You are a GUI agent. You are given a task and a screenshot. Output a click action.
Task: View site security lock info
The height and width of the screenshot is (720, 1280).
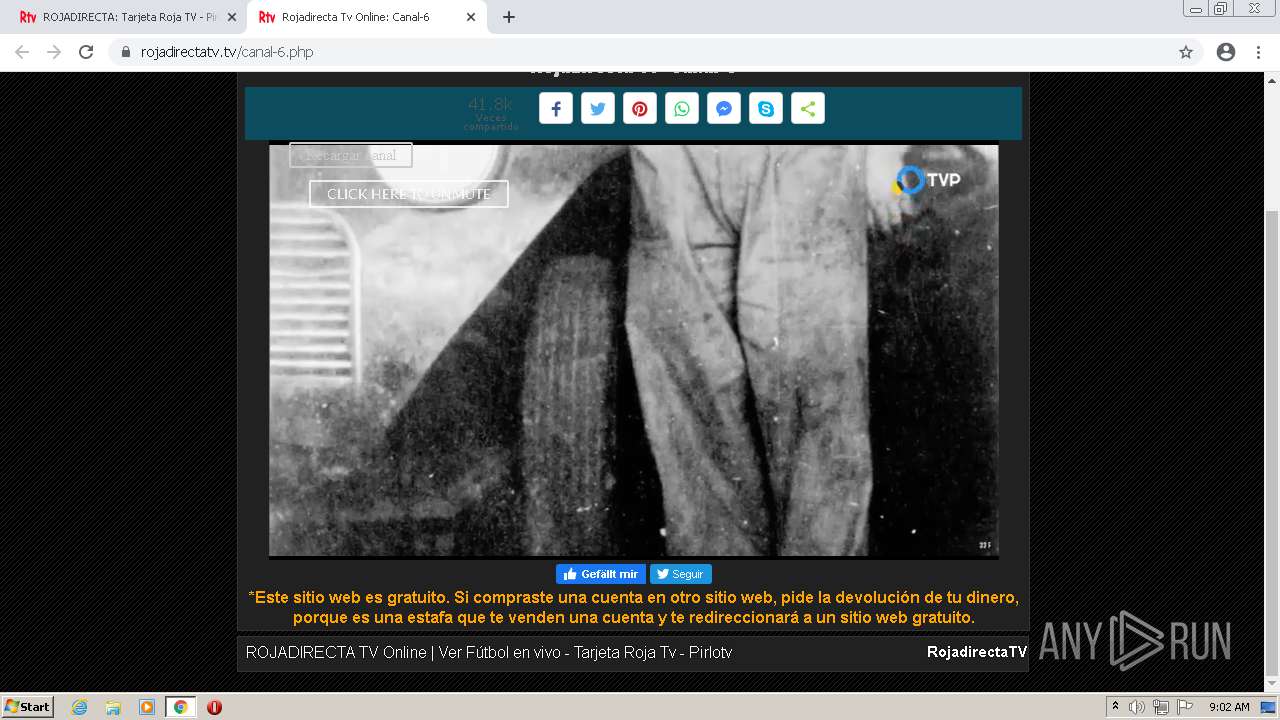(125, 52)
